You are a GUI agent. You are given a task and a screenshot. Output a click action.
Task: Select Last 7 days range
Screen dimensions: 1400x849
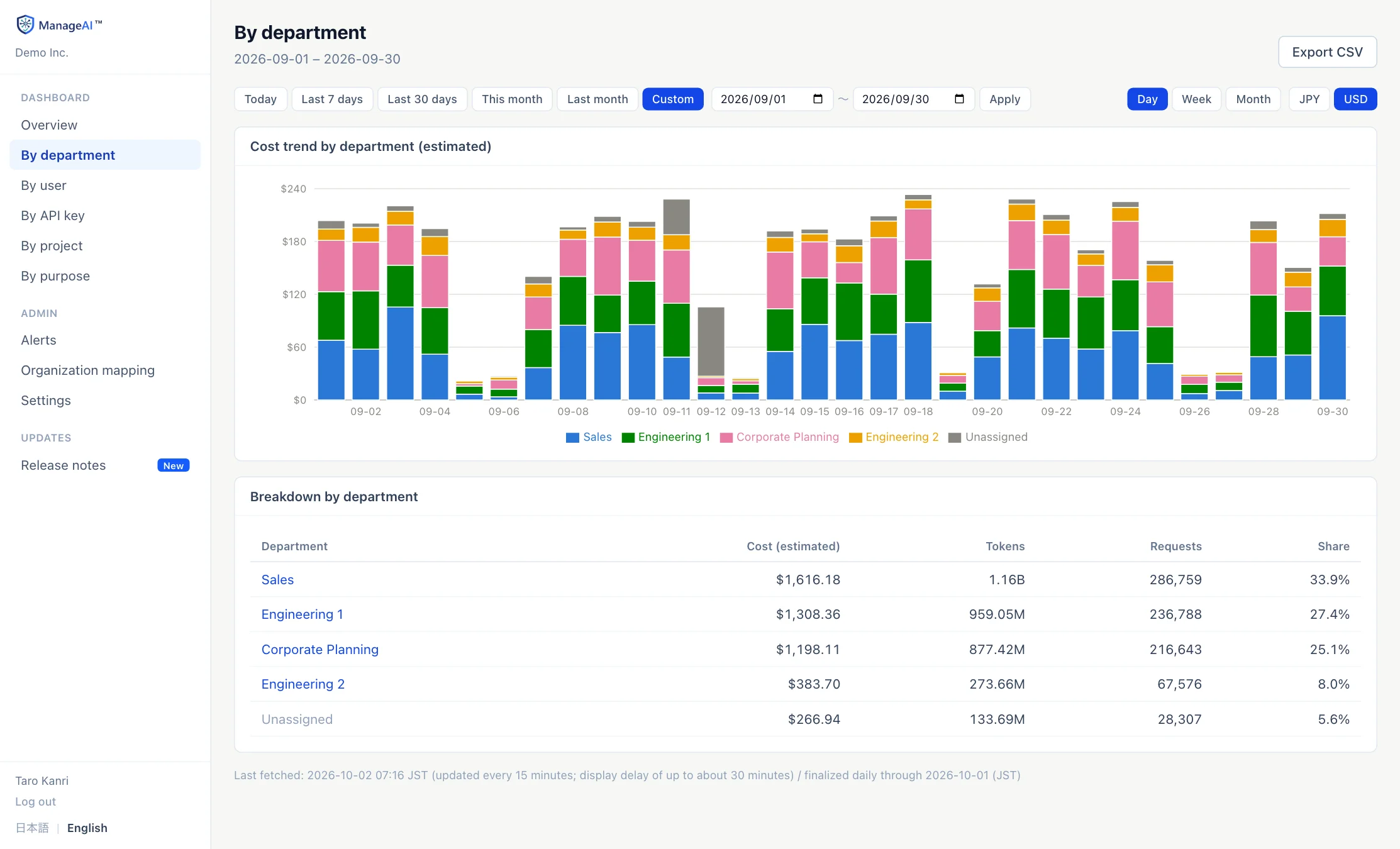[x=332, y=99]
